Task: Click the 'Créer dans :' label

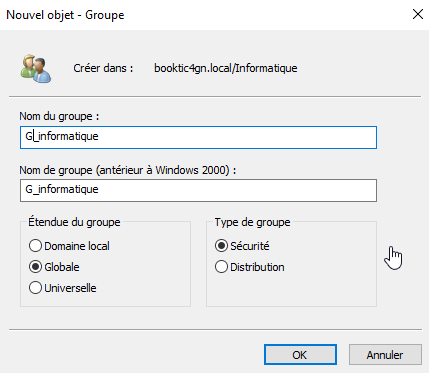Action: click(103, 68)
